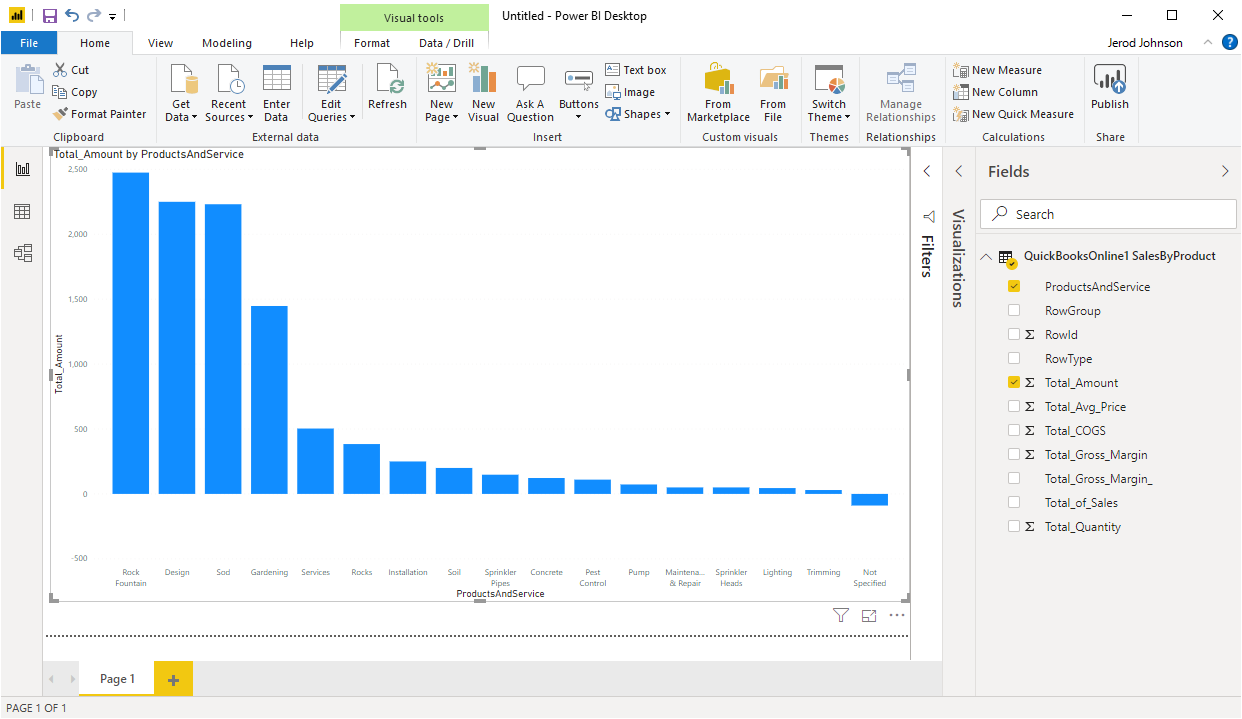The image size is (1242, 719).
Task: Click the Refresh data icon
Action: (387, 81)
